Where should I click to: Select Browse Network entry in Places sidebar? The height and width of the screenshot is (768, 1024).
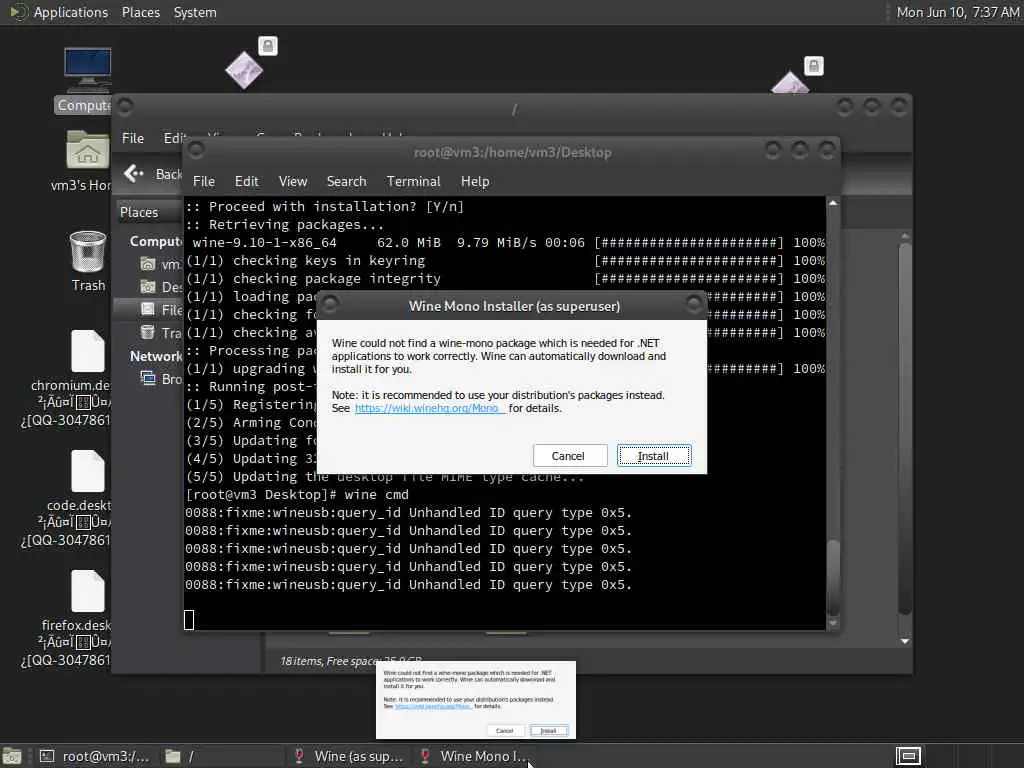point(161,379)
